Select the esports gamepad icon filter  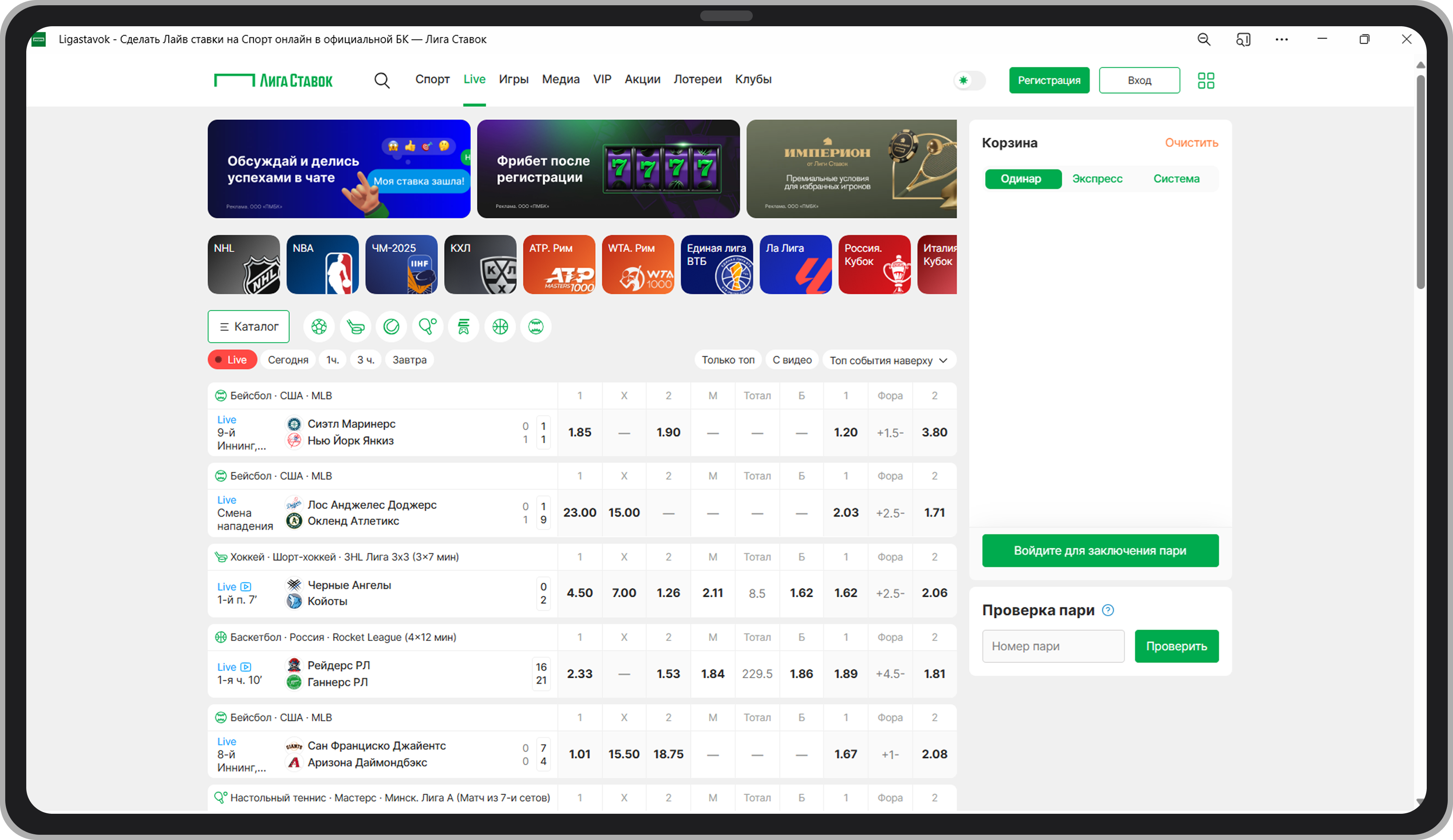[x=463, y=327]
